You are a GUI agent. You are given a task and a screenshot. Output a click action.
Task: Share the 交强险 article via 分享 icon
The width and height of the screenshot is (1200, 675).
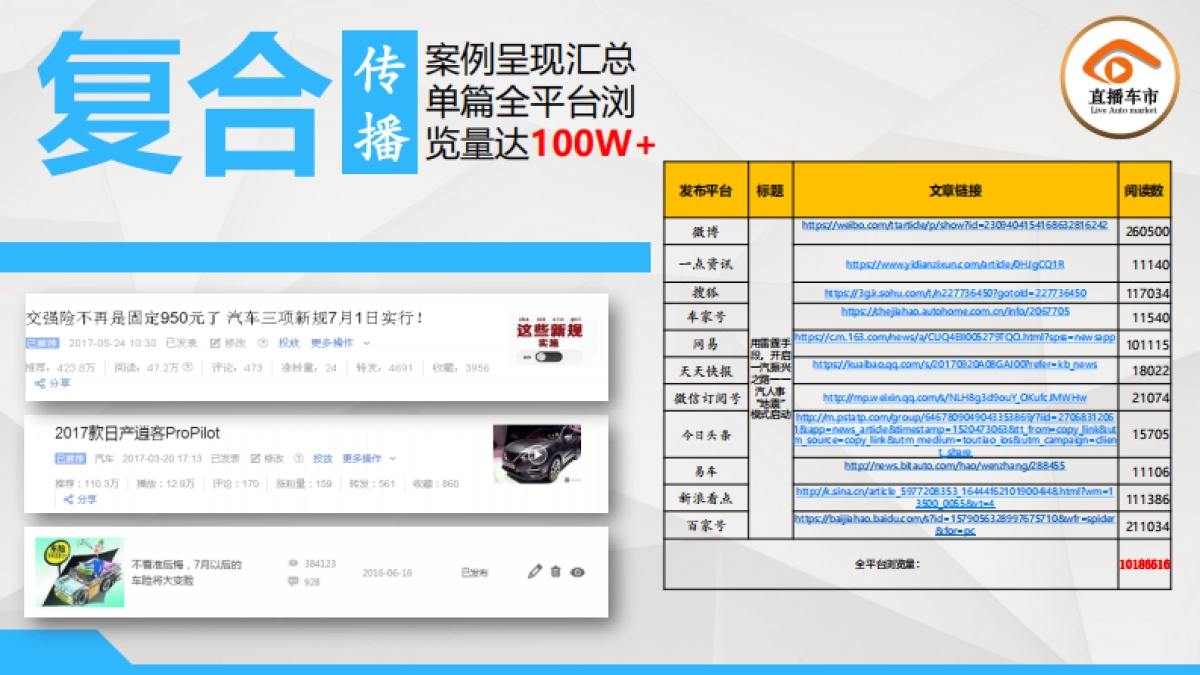pos(40,383)
